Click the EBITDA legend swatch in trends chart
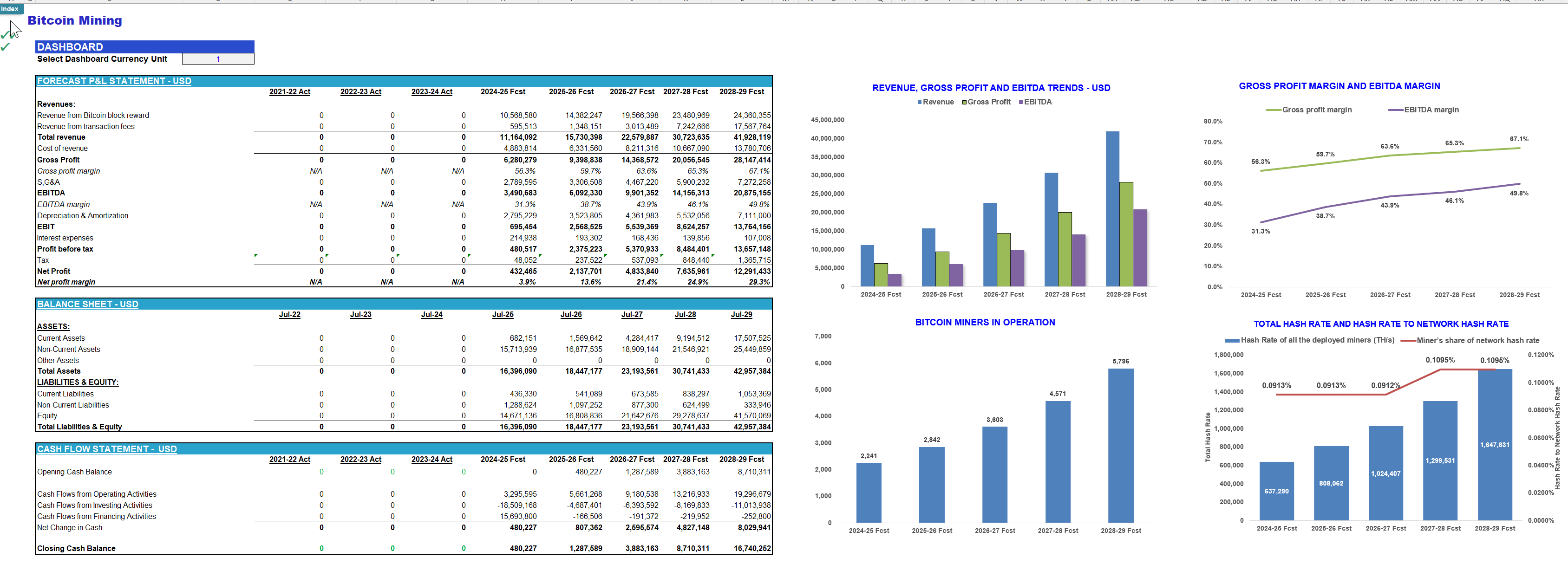 point(1021,102)
